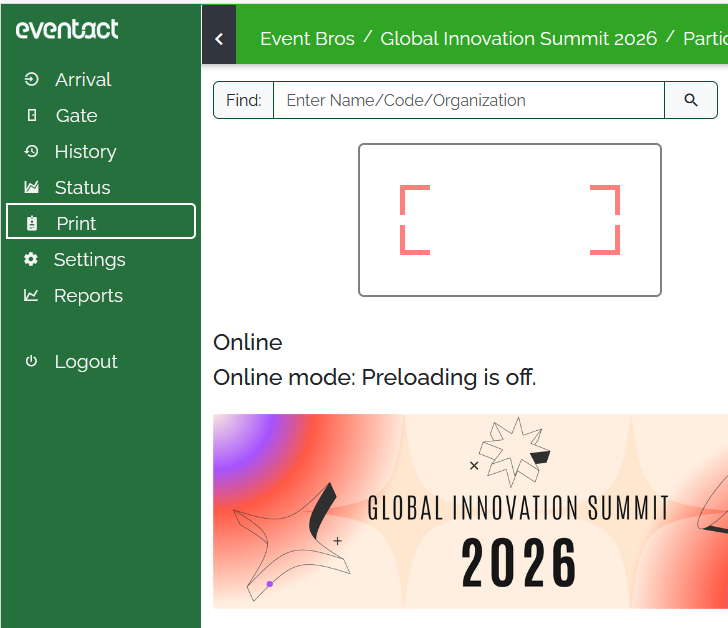
Task: Open the truncated Partic… breadcrumb
Action: click(x=704, y=39)
